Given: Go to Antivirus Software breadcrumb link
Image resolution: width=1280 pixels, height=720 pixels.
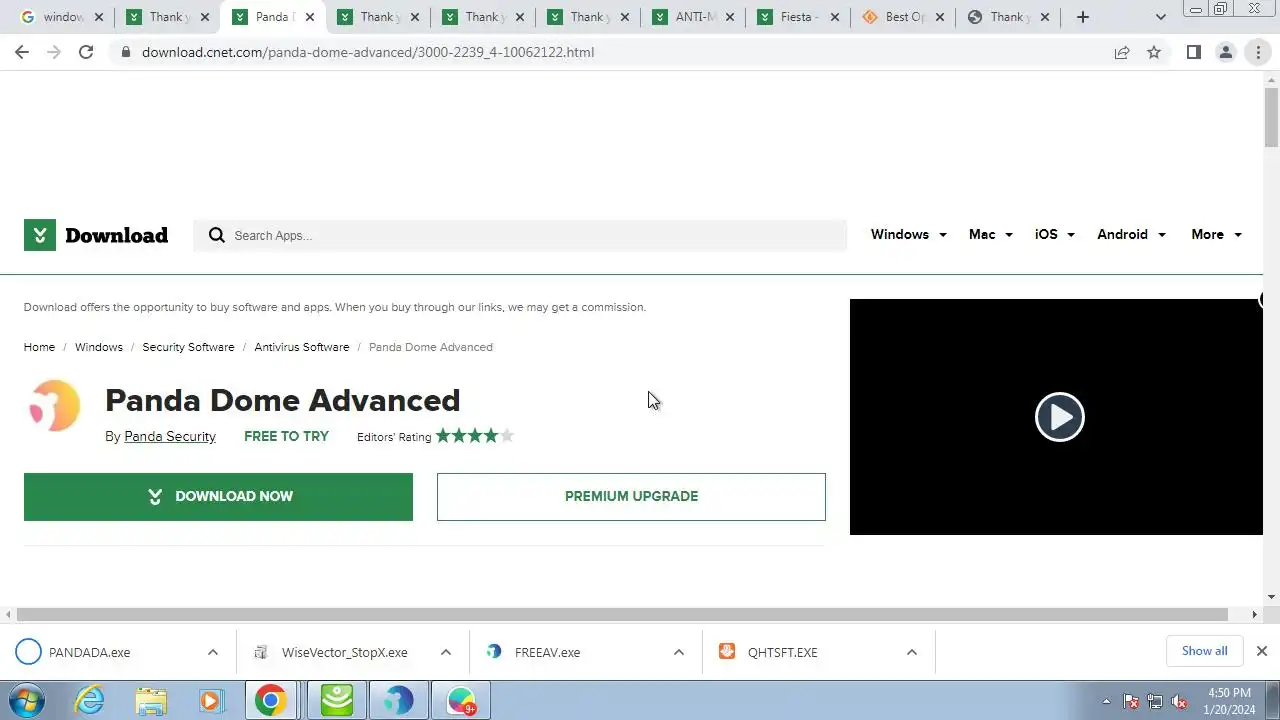Looking at the screenshot, I should click(301, 347).
